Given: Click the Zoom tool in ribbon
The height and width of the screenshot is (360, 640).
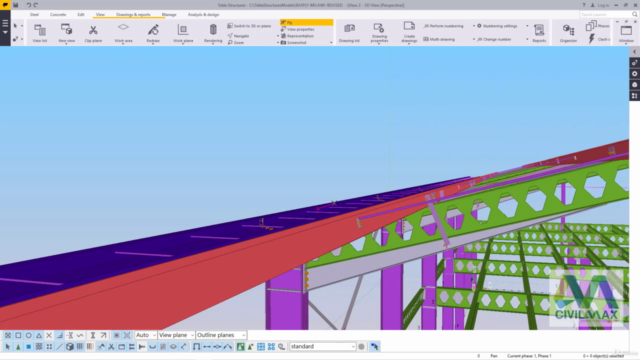Looking at the screenshot, I should point(236,42).
